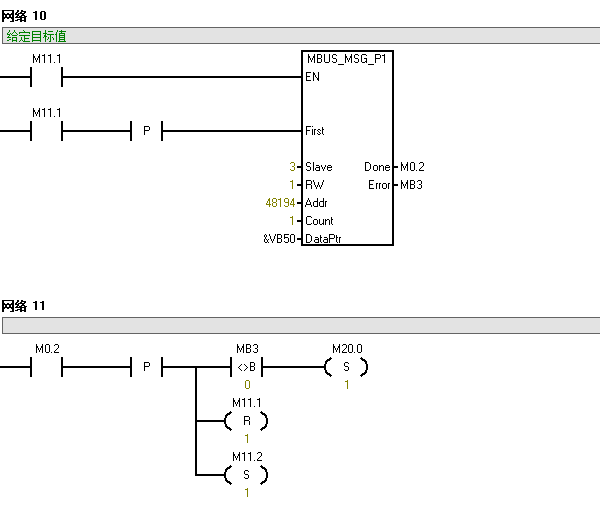Image resolution: width=600 pixels, height=511 pixels.
Task: Select the Network 11 title label
Action: click(23, 306)
